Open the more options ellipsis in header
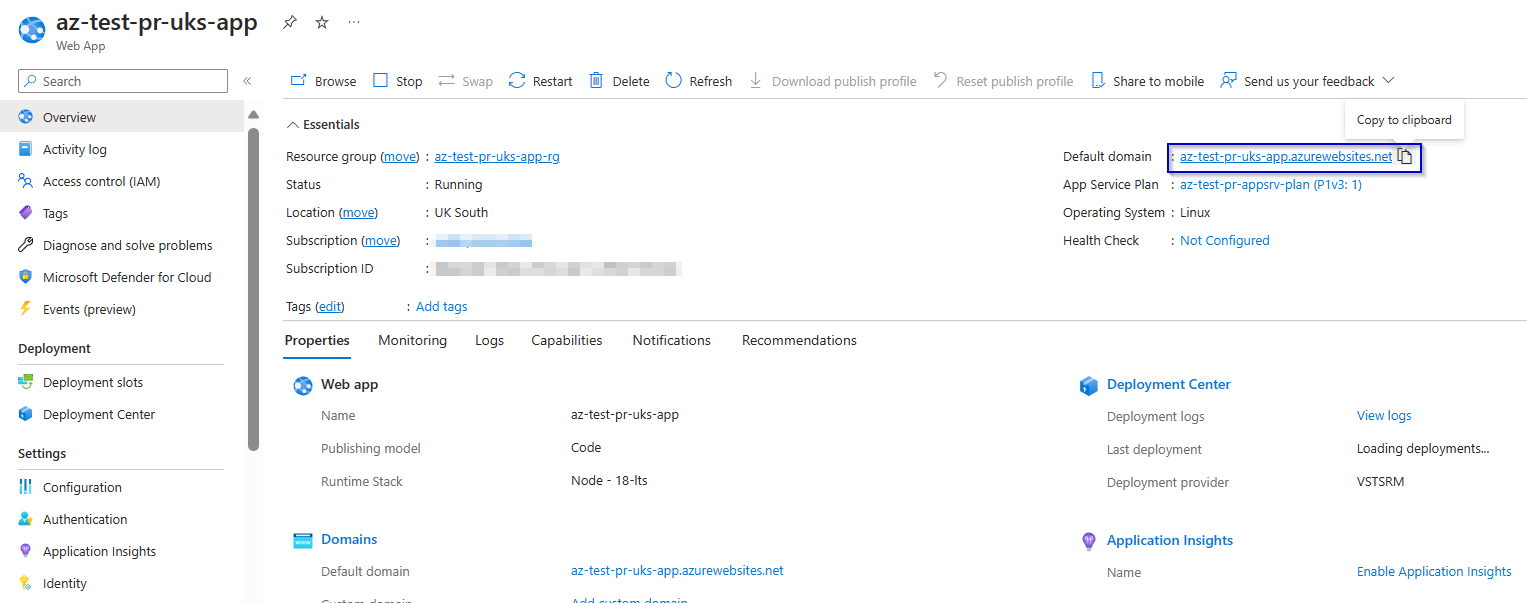This screenshot has width=1527, height=603. coord(354,22)
